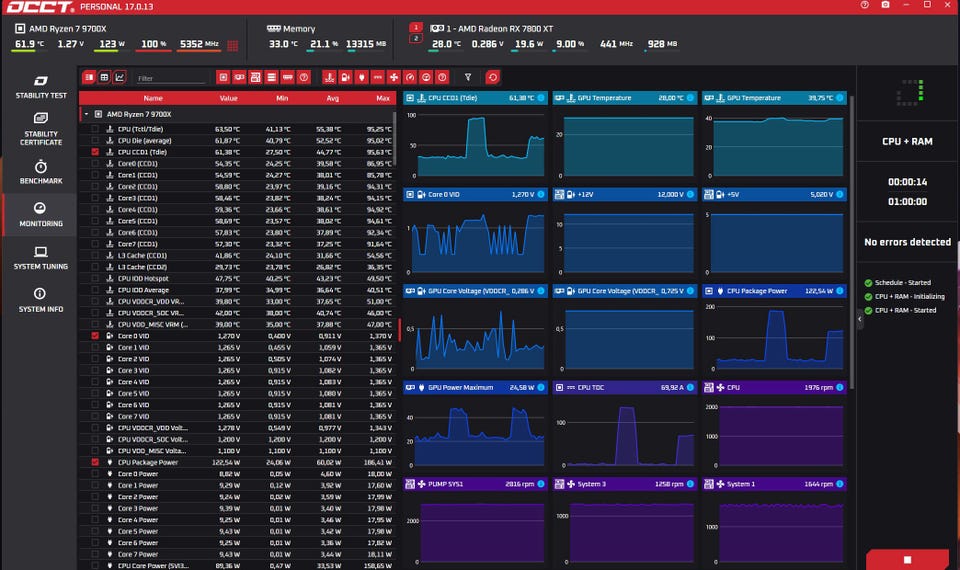Click the CPU fan 1976 rpm graph
Screen dimensions: 960x570
[x=775, y=429]
